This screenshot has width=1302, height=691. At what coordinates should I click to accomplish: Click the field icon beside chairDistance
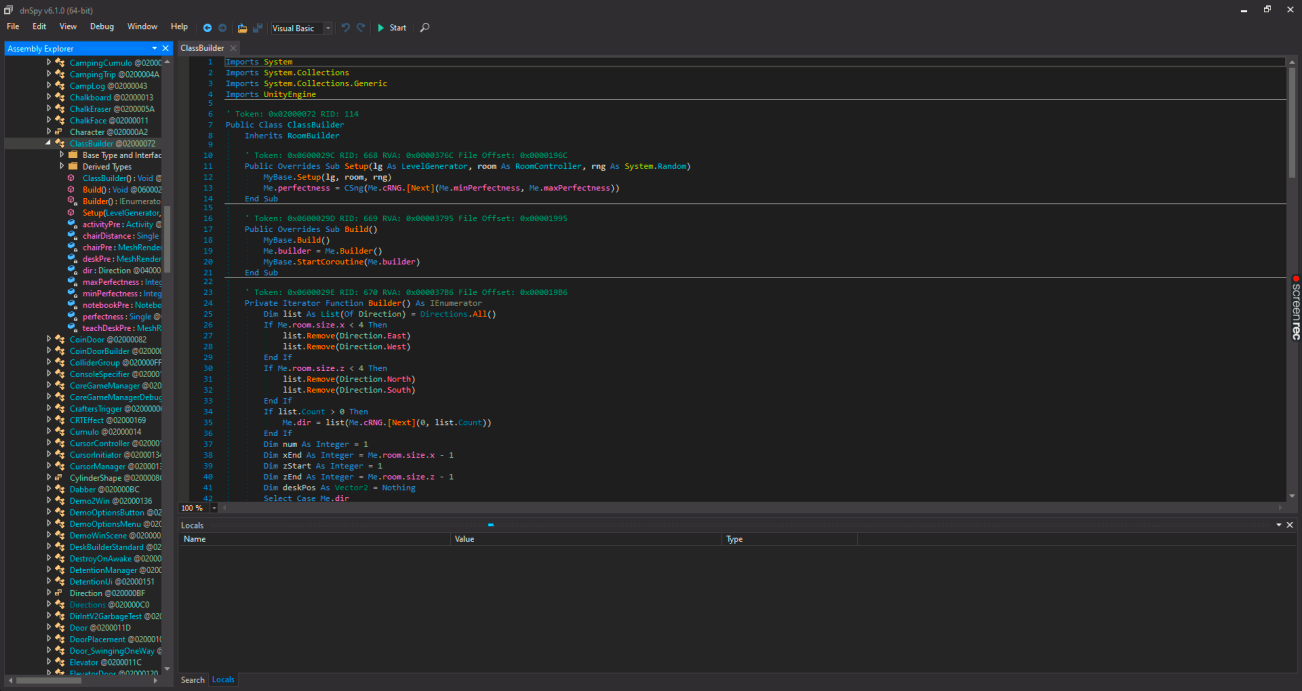click(71, 236)
